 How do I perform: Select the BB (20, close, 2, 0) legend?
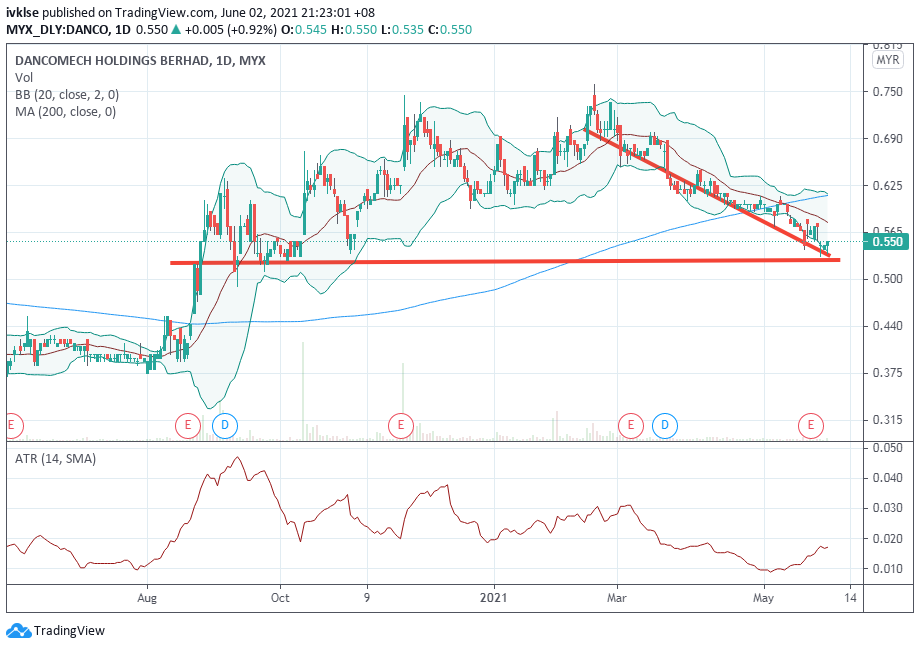(x=67, y=94)
